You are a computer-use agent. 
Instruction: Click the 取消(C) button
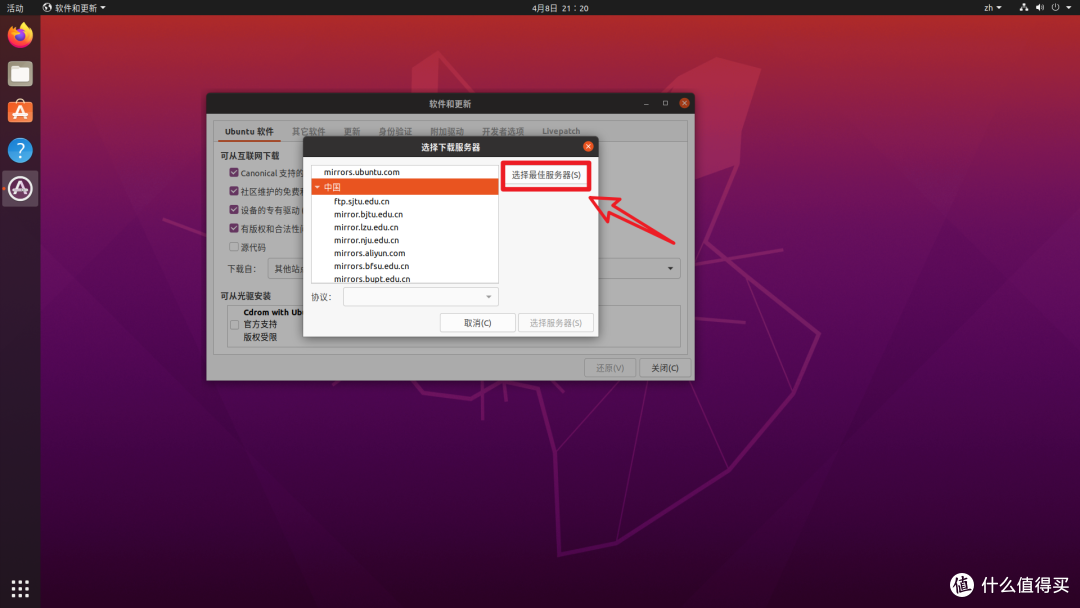tap(477, 322)
